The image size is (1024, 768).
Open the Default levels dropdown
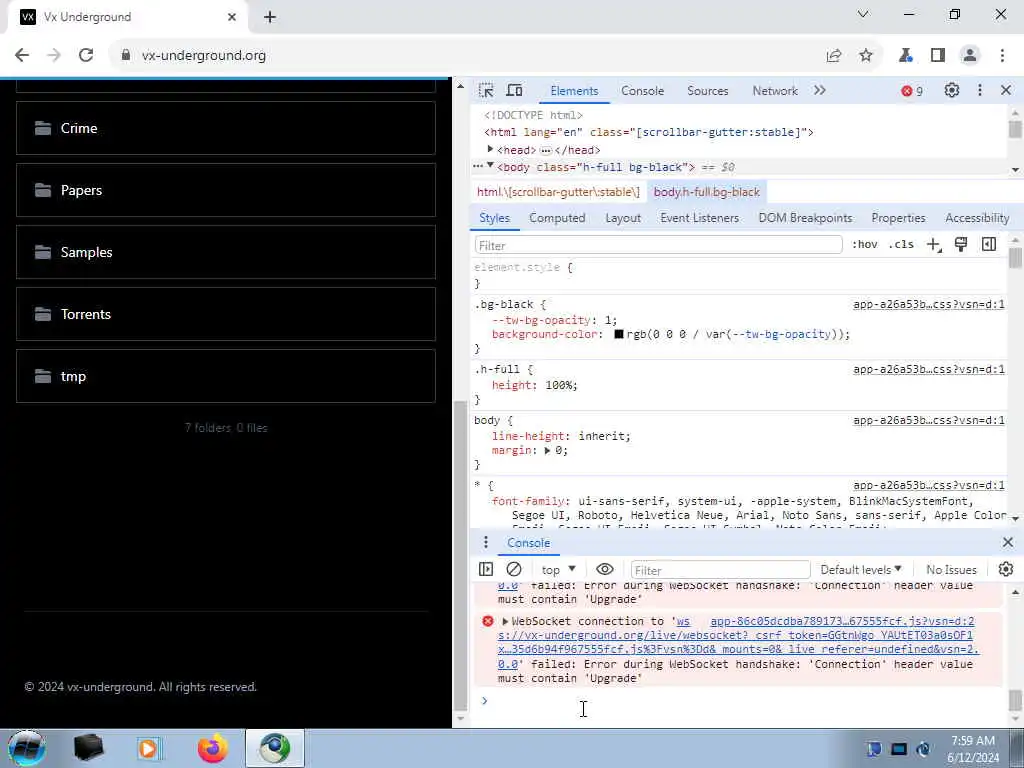(861, 569)
